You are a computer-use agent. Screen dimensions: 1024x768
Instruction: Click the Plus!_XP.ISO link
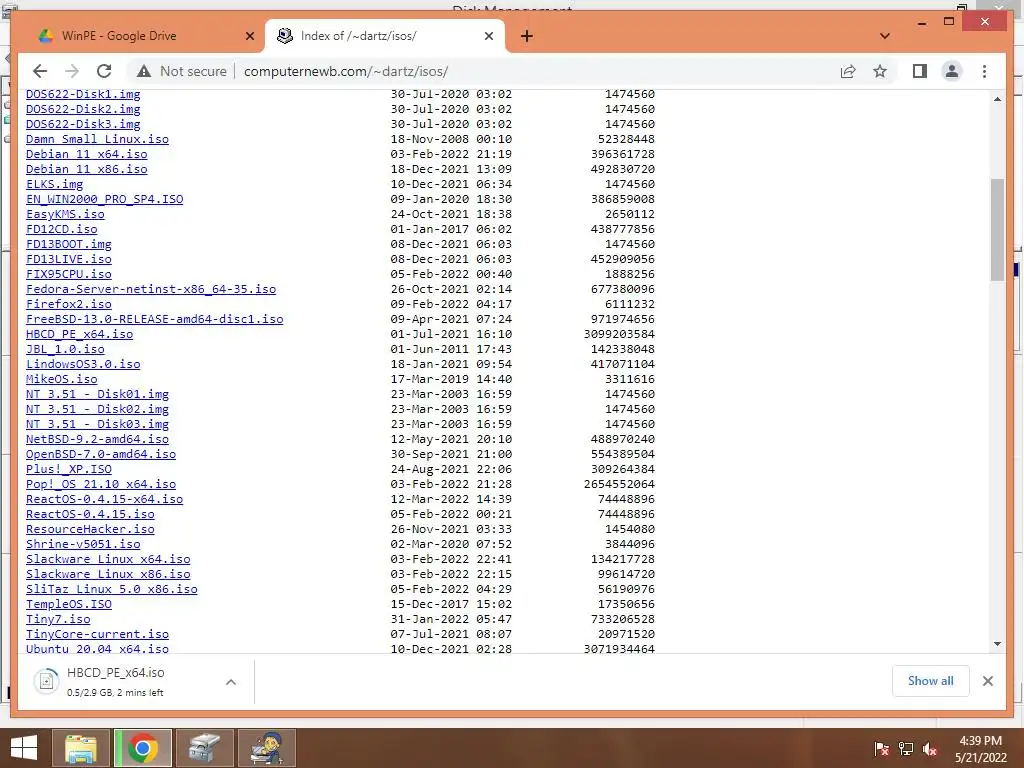pyautogui.click(x=69, y=470)
